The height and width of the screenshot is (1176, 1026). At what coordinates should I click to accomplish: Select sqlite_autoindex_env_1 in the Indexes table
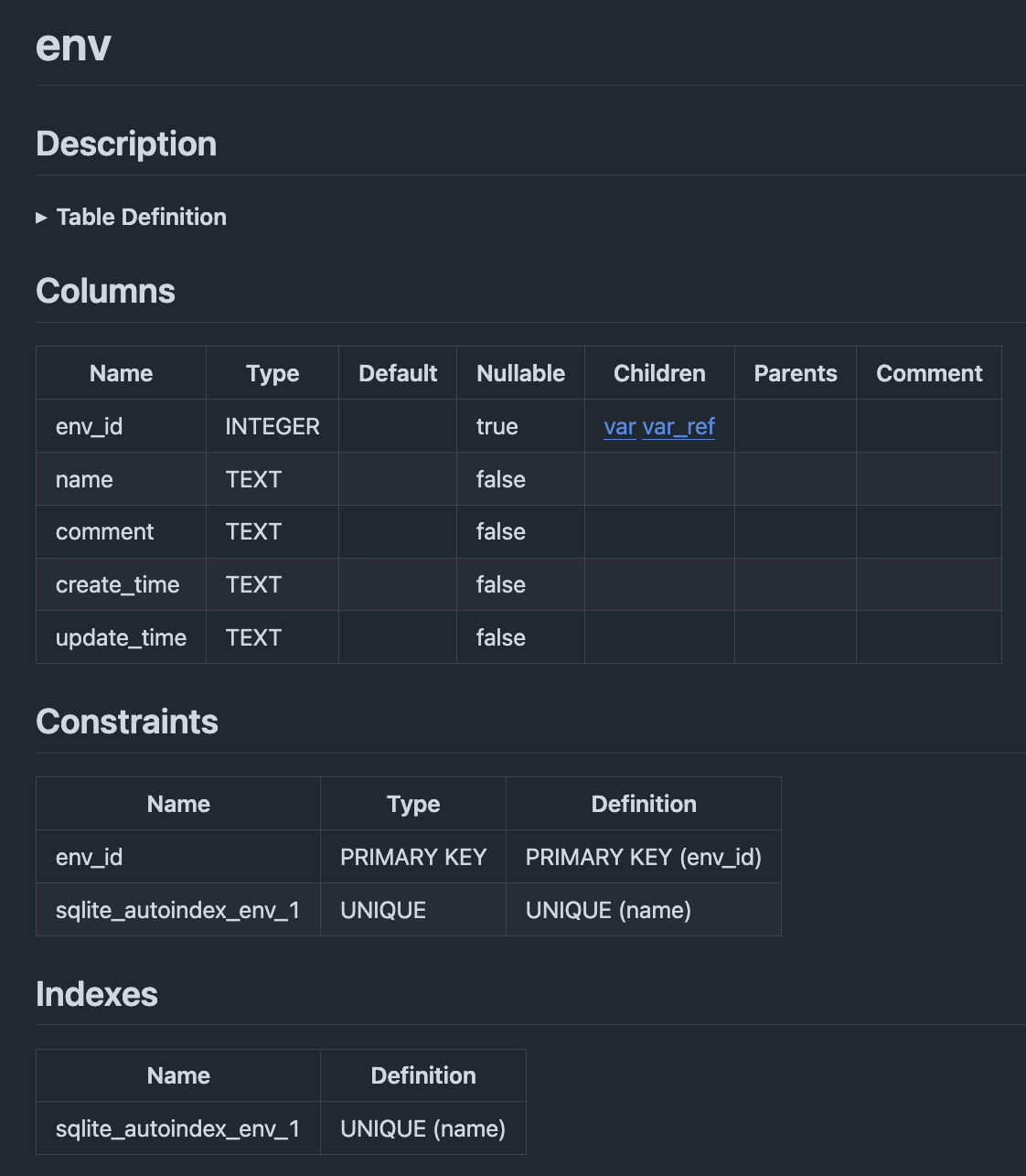177,1129
